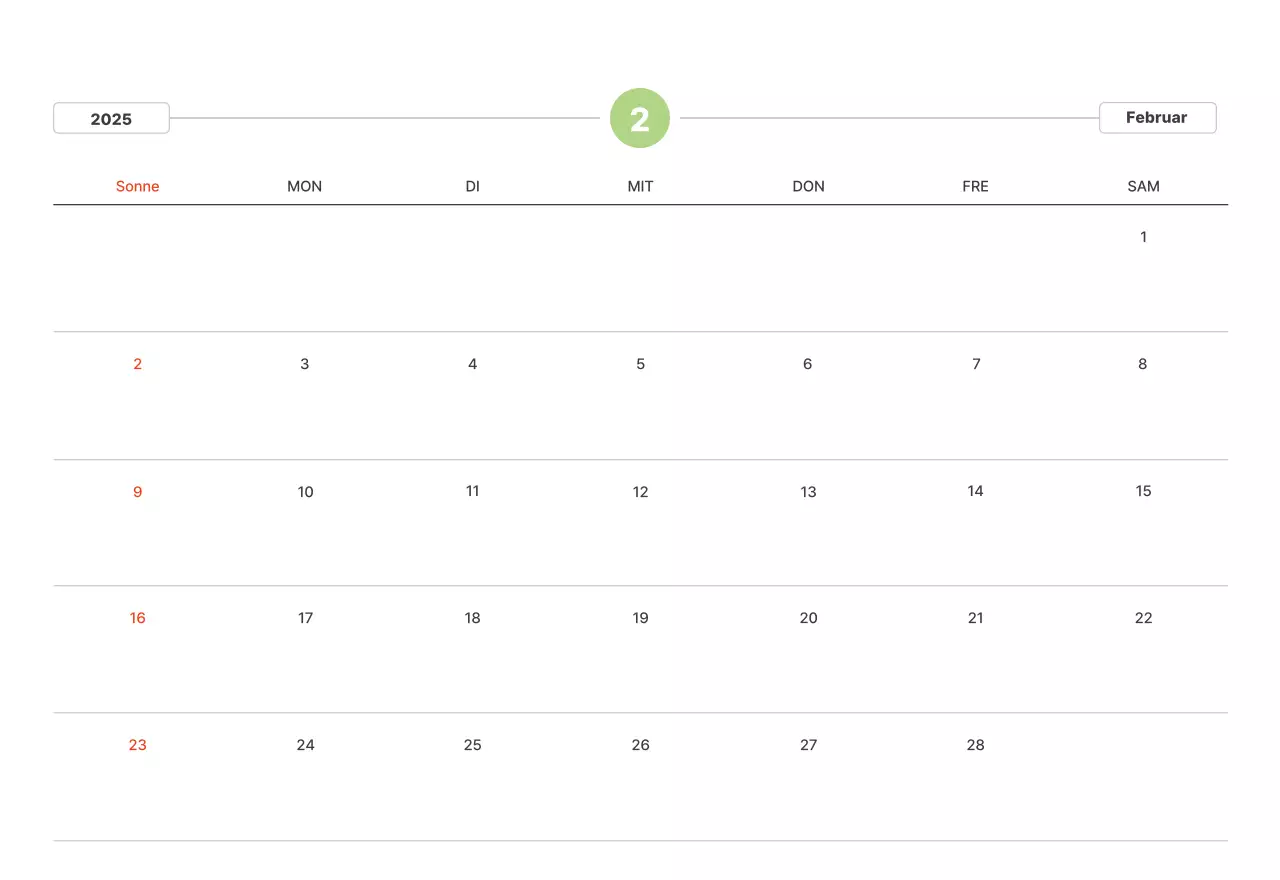Choose February 8 in the grid
The image size is (1280, 880).
(1143, 364)
